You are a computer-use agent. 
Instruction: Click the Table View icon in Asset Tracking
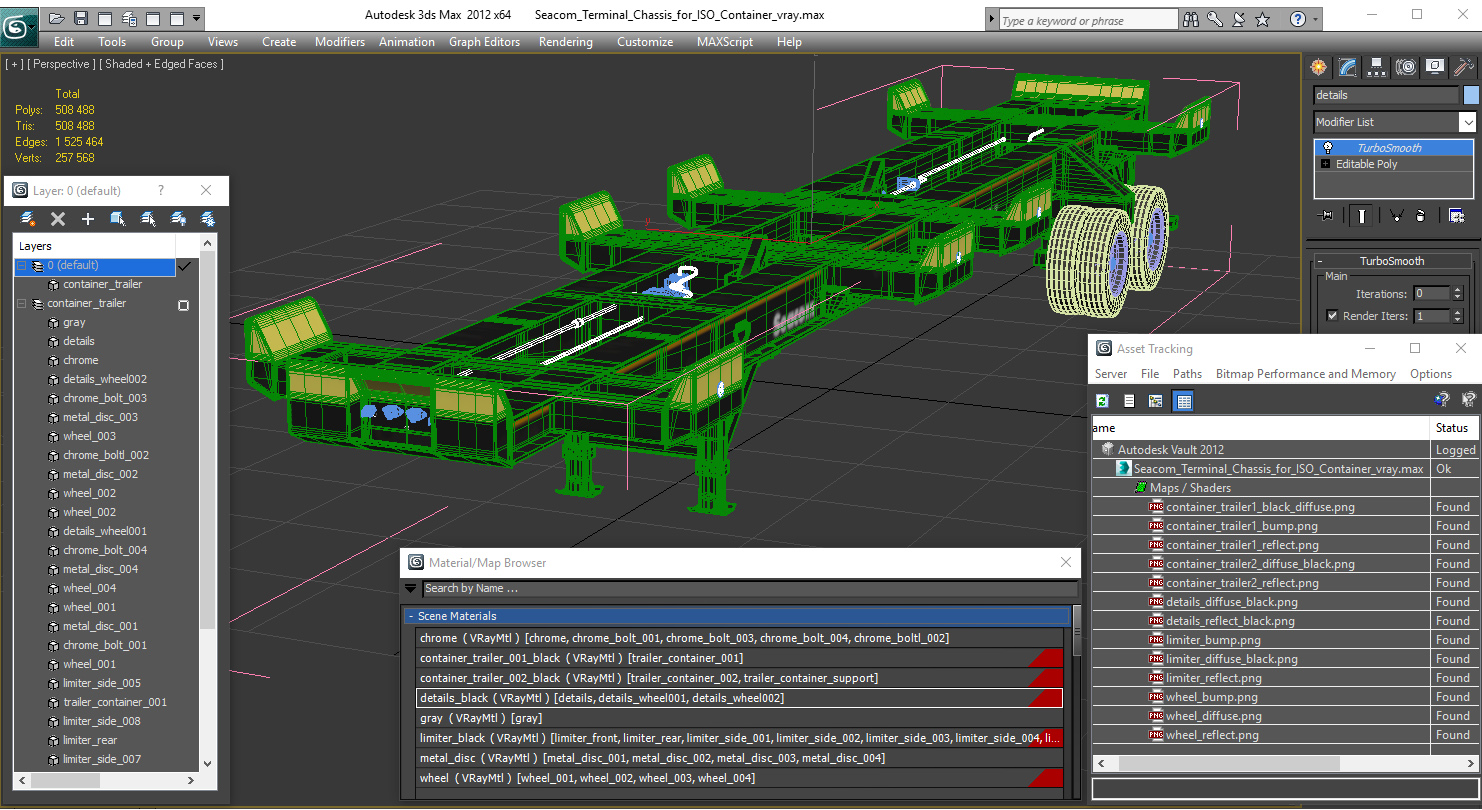1184,401
